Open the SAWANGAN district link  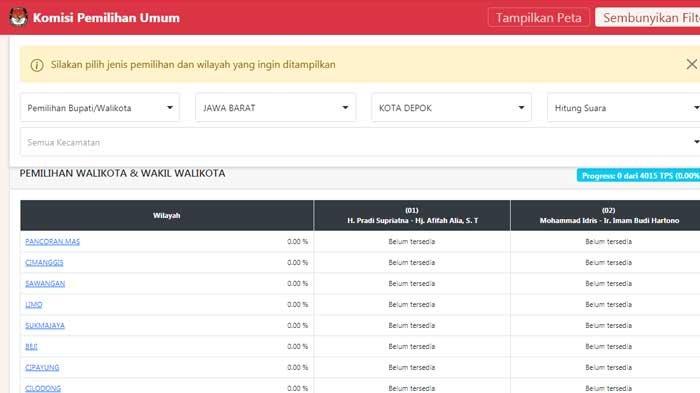(45, 284)
